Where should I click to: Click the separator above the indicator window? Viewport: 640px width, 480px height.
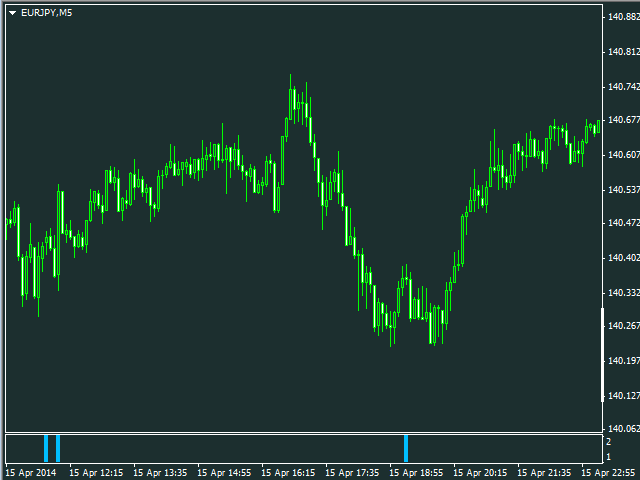click(x=304, y=433)
